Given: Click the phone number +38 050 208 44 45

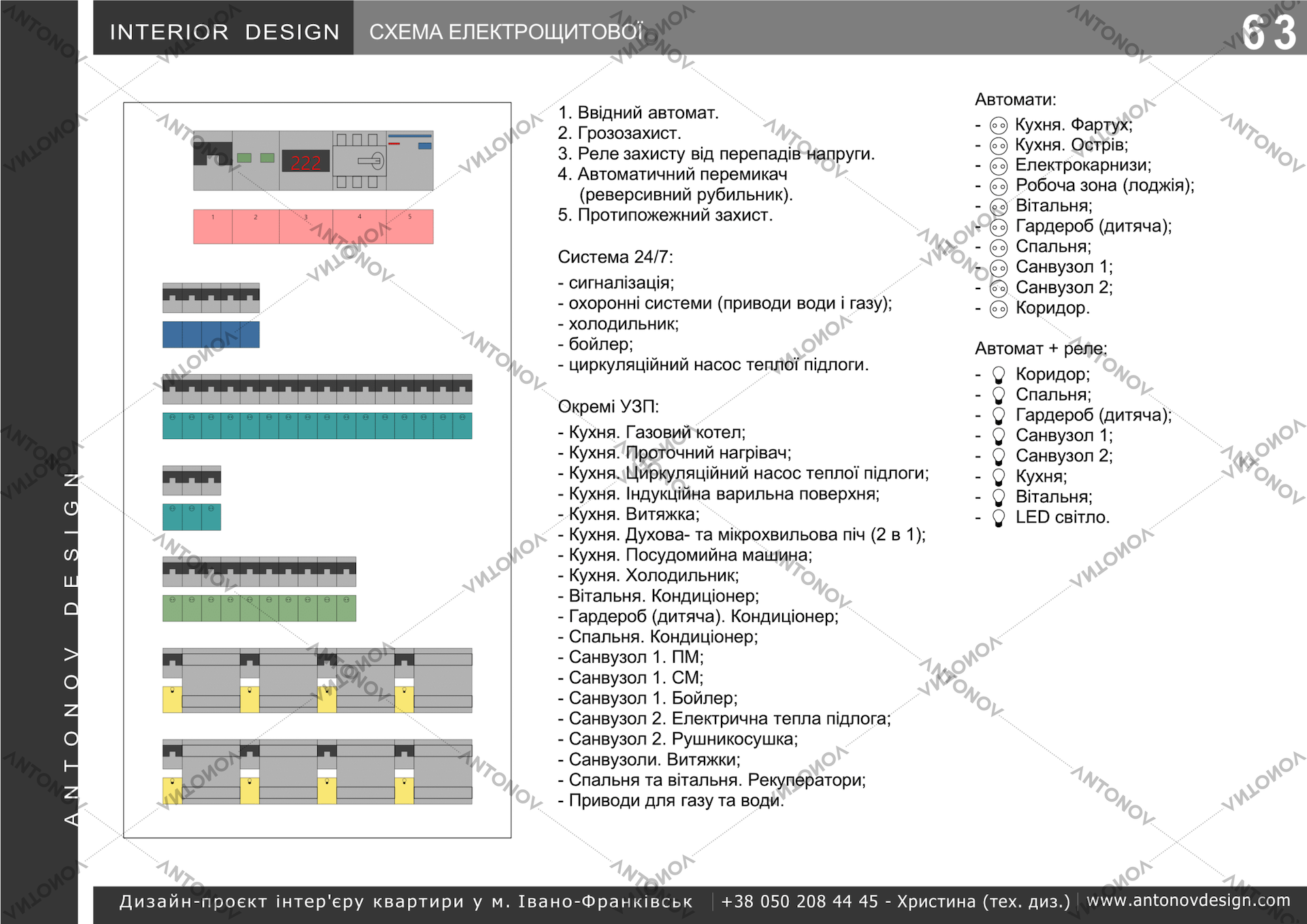Looking at the screenshot, I should (800, 902).
